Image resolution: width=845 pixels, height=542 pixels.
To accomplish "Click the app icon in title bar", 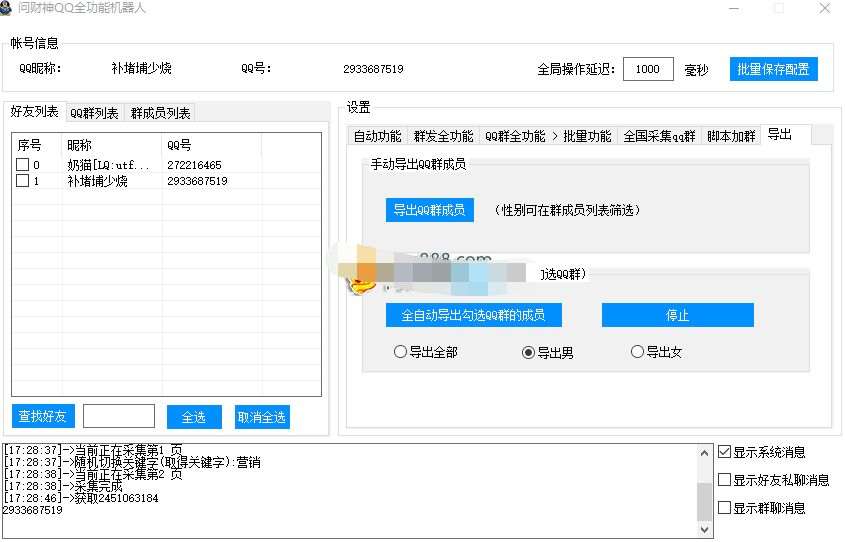I will tap(5, 8).
